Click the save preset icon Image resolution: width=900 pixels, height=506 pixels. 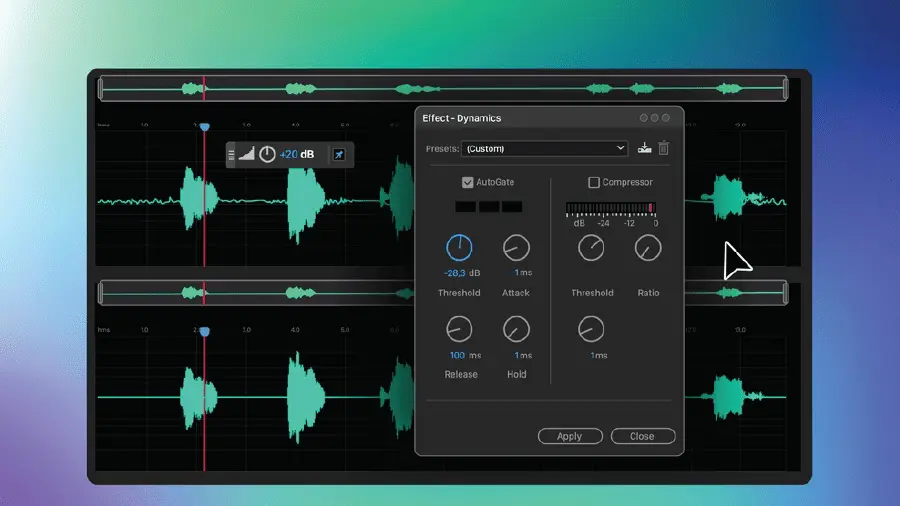click(x=645, y=149)
